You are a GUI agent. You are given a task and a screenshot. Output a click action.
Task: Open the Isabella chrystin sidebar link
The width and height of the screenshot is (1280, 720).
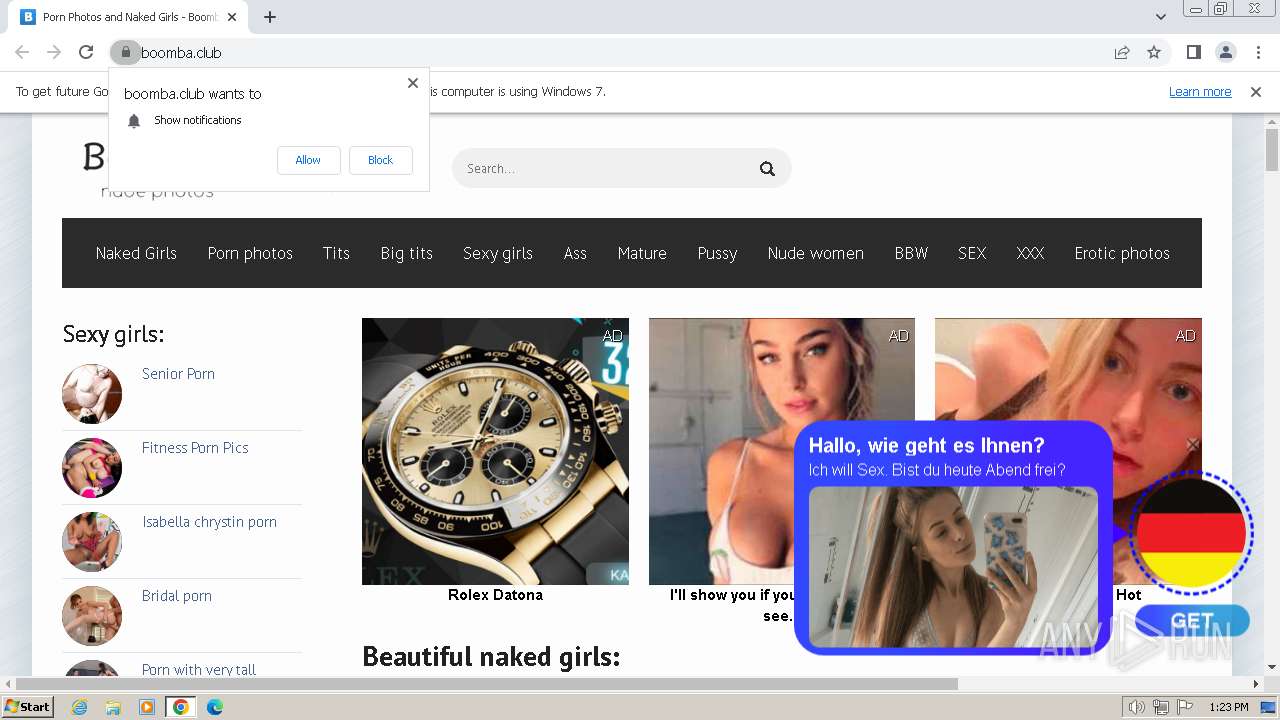click(209, 522)
